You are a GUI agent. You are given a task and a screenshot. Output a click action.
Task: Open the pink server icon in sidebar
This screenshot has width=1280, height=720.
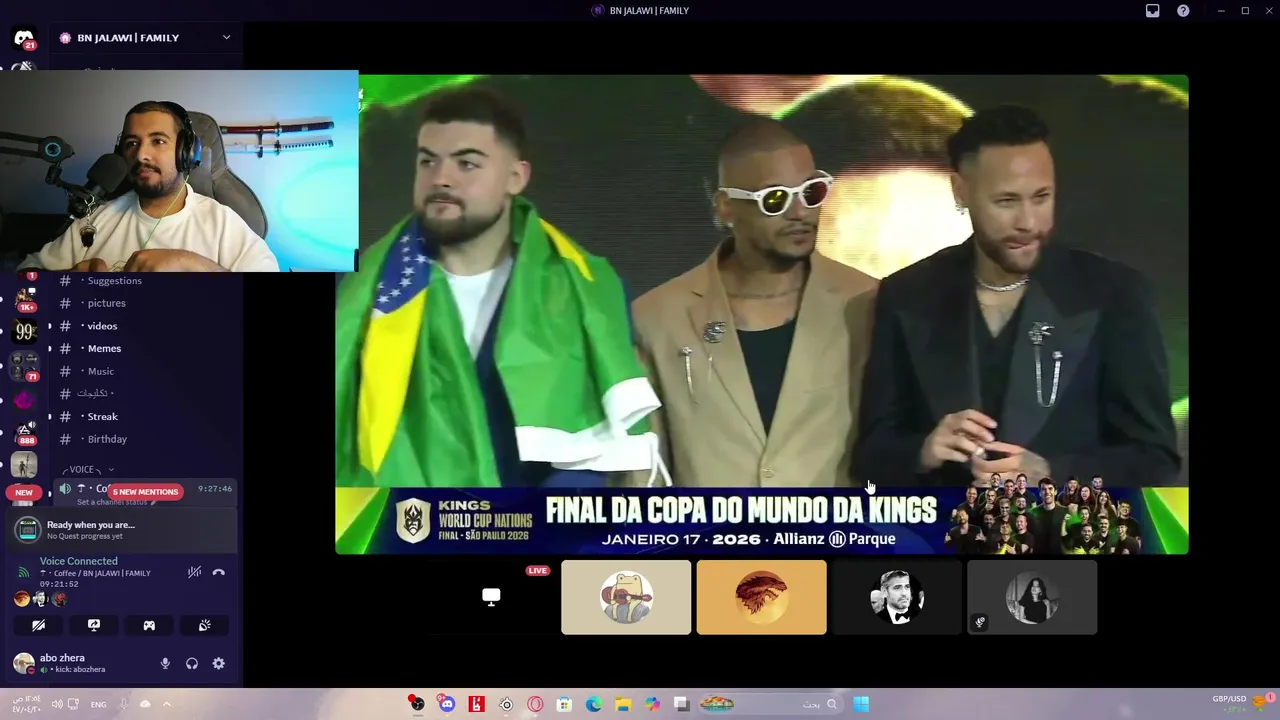click(x=24, y=400)
